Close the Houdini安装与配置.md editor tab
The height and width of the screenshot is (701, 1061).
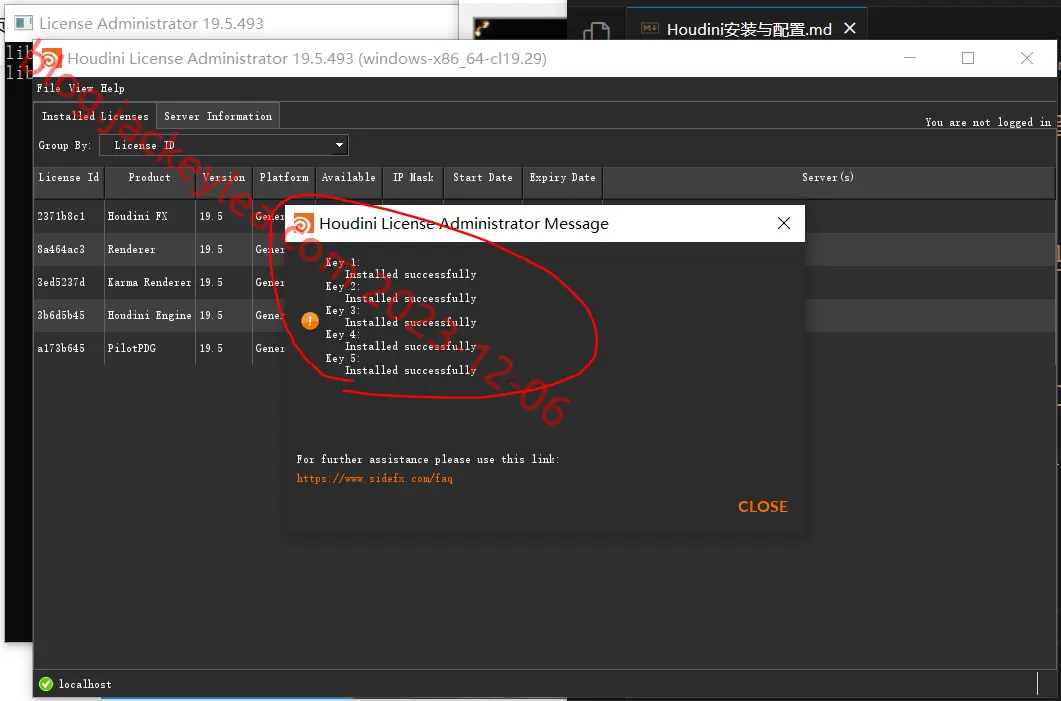[x=850, y=28]
